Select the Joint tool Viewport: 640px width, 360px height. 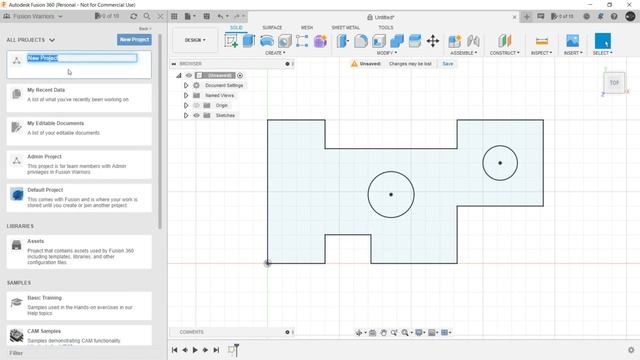click(x=473, y=41)
